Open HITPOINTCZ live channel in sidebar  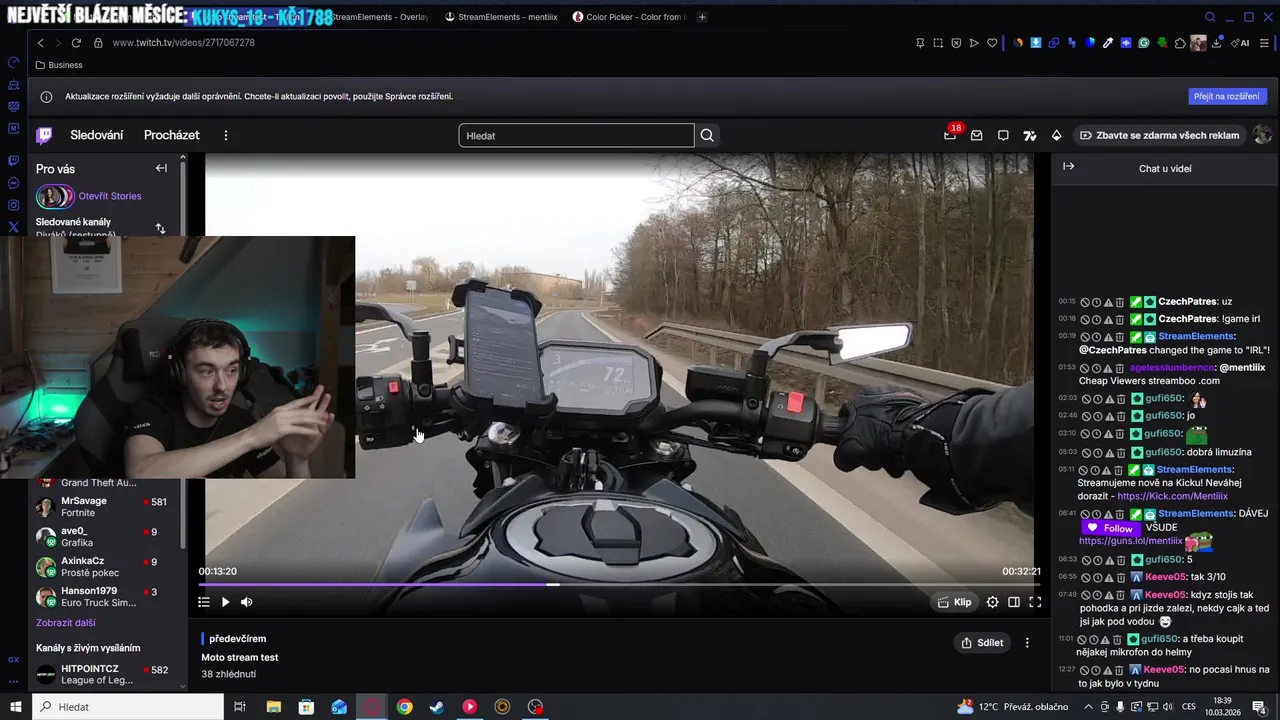pyautogui.click(x=102, y=675)
